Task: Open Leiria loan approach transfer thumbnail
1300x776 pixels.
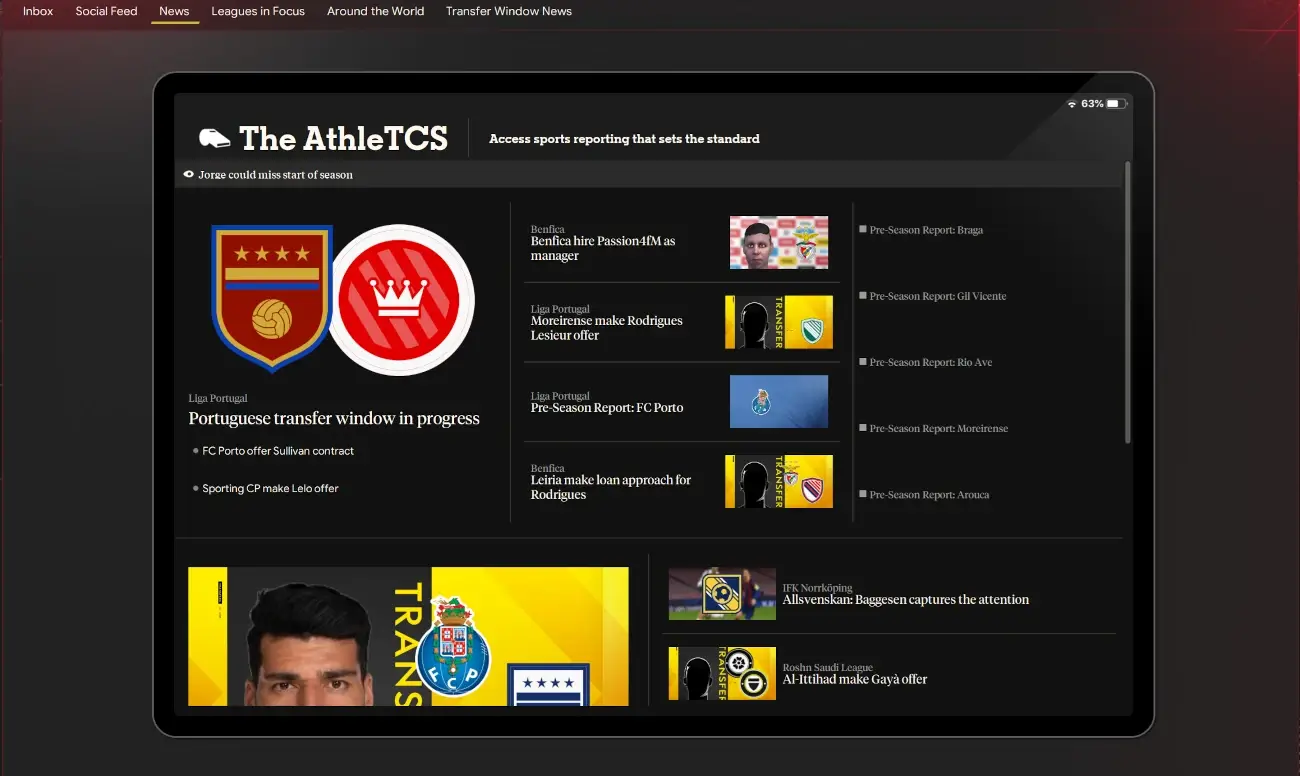Action: point(779,481)
